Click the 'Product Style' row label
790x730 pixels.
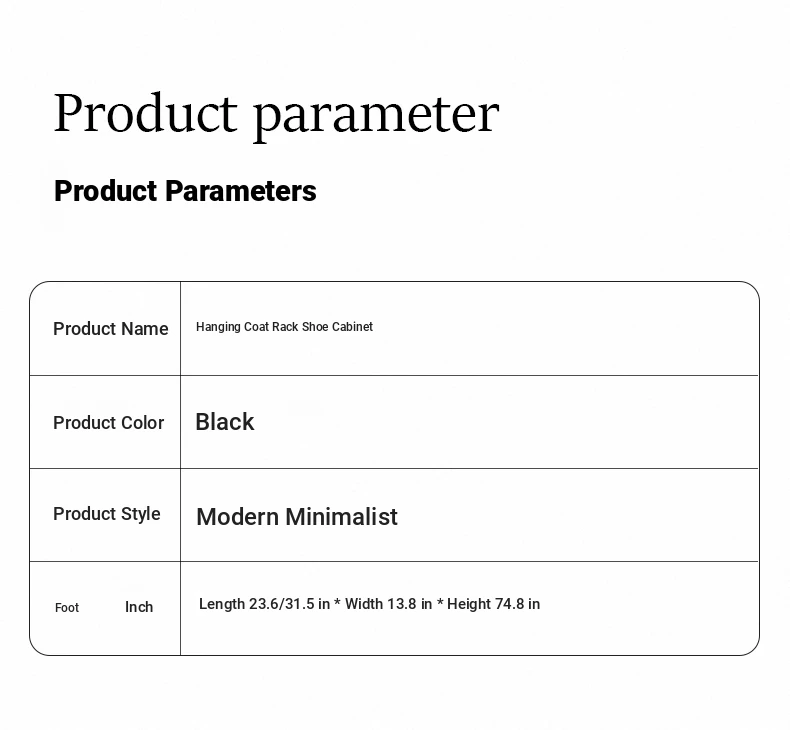pos(107,514)
